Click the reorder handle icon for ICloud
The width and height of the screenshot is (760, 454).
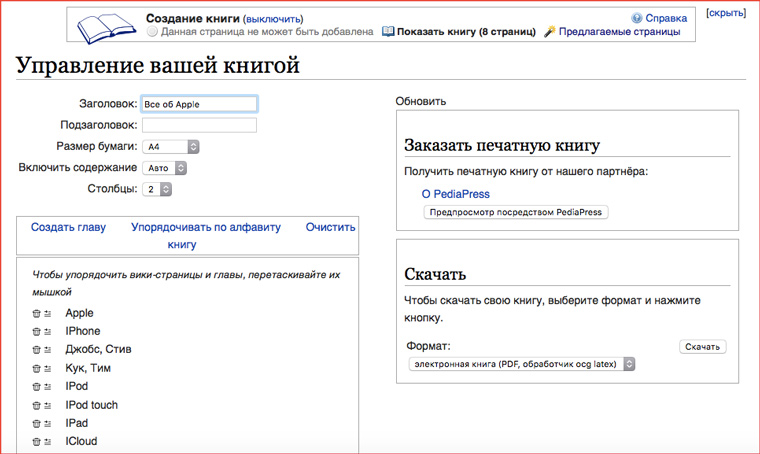pos(48,441)
